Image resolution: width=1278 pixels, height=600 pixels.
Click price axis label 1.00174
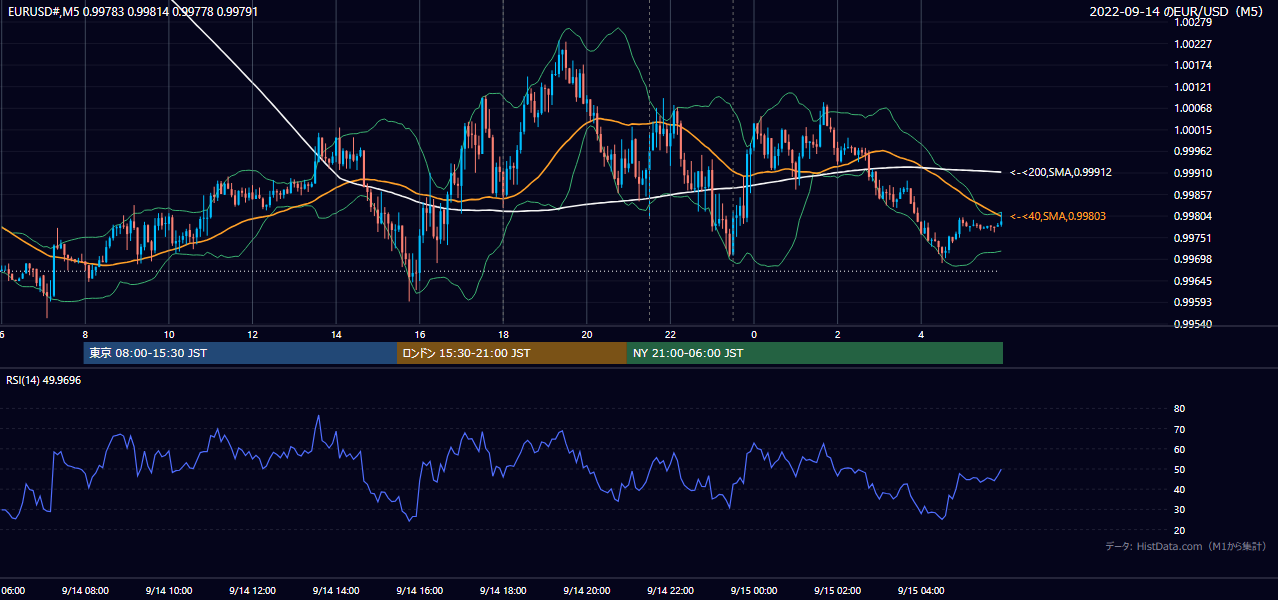coord(1194,65)
